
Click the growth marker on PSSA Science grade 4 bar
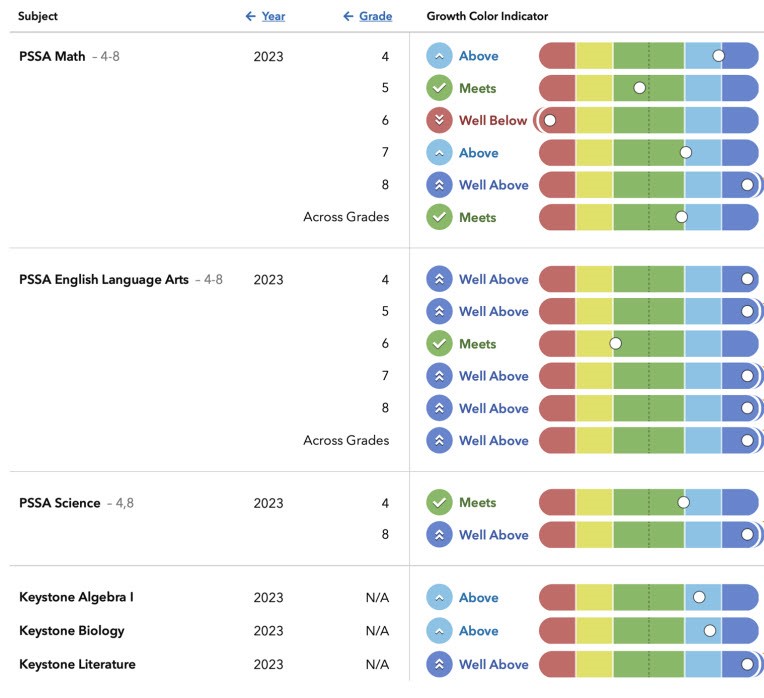click(x=684, y=502)
